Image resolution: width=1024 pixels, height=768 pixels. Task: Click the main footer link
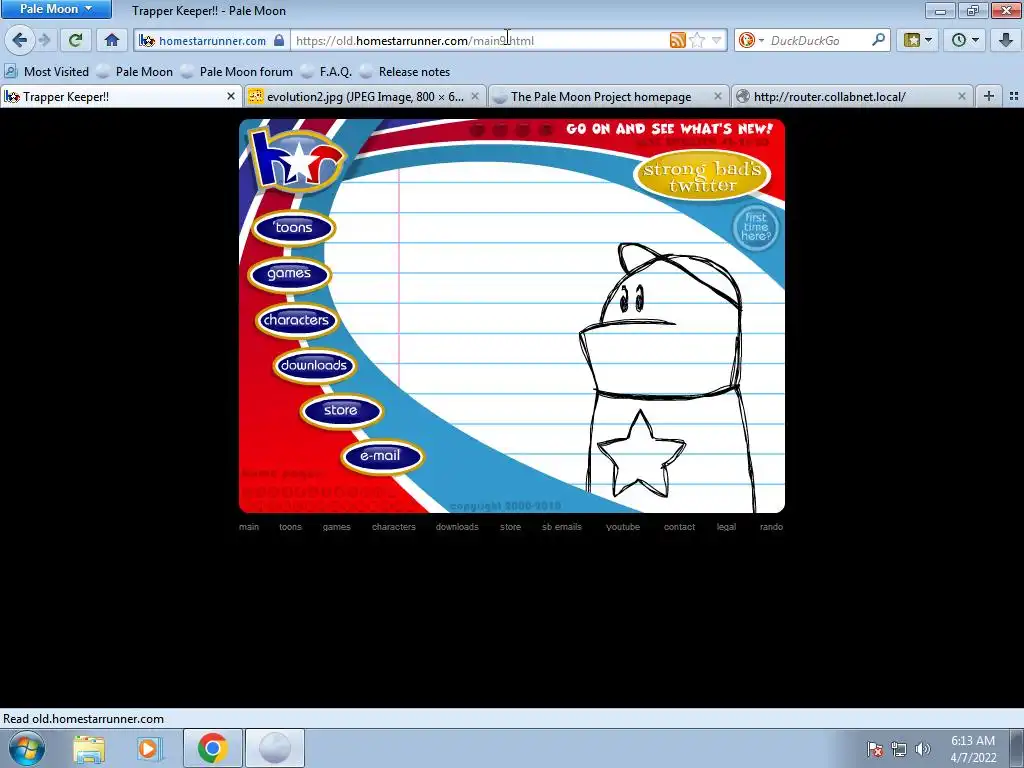249,527
